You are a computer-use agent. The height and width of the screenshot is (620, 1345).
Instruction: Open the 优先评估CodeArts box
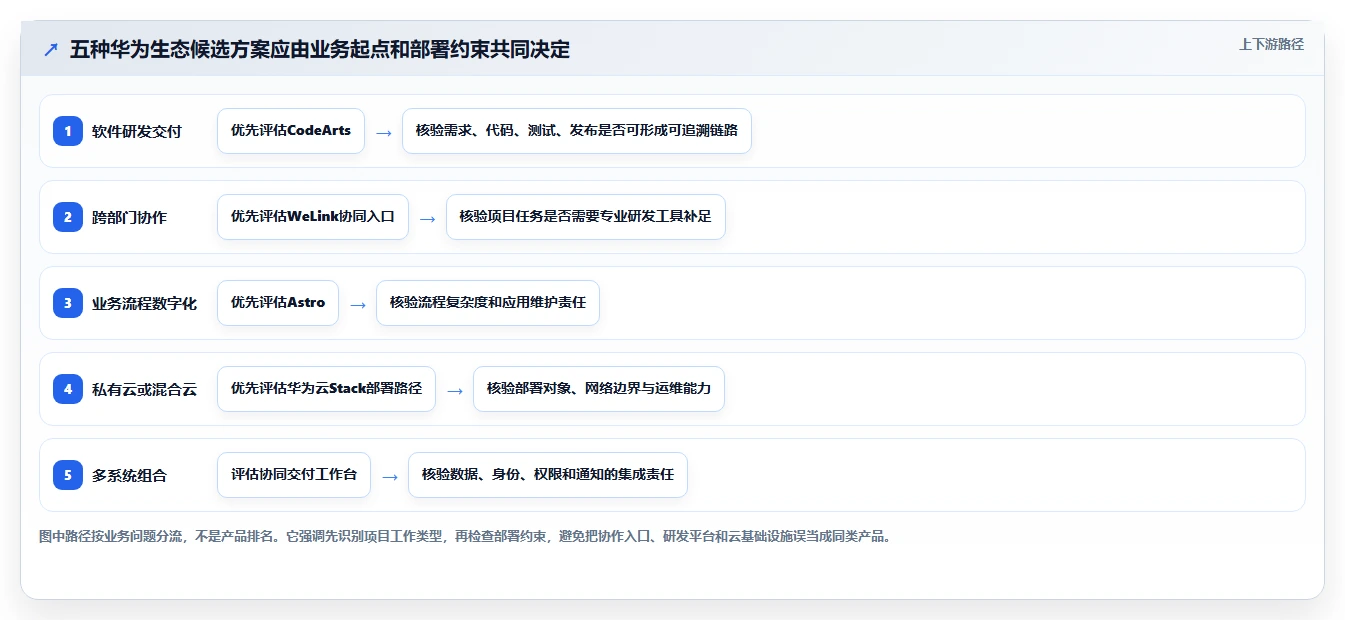point(291,130)
